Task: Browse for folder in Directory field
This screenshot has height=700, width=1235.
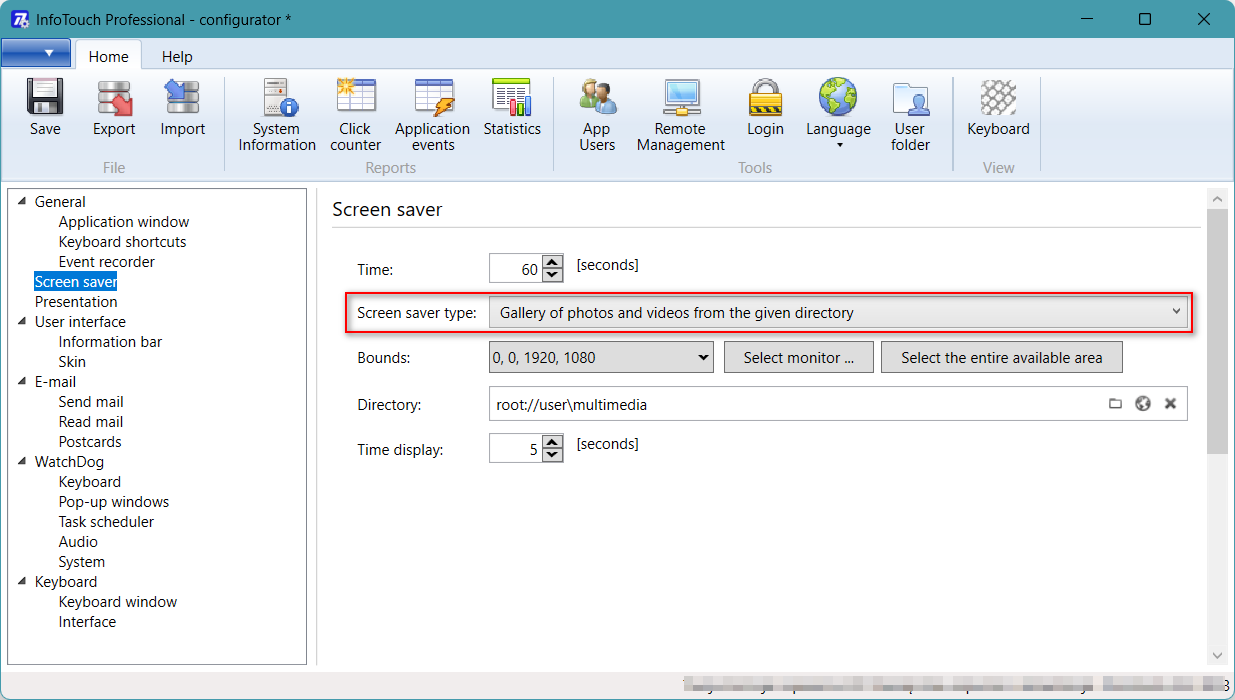Action: point(1115,404)
